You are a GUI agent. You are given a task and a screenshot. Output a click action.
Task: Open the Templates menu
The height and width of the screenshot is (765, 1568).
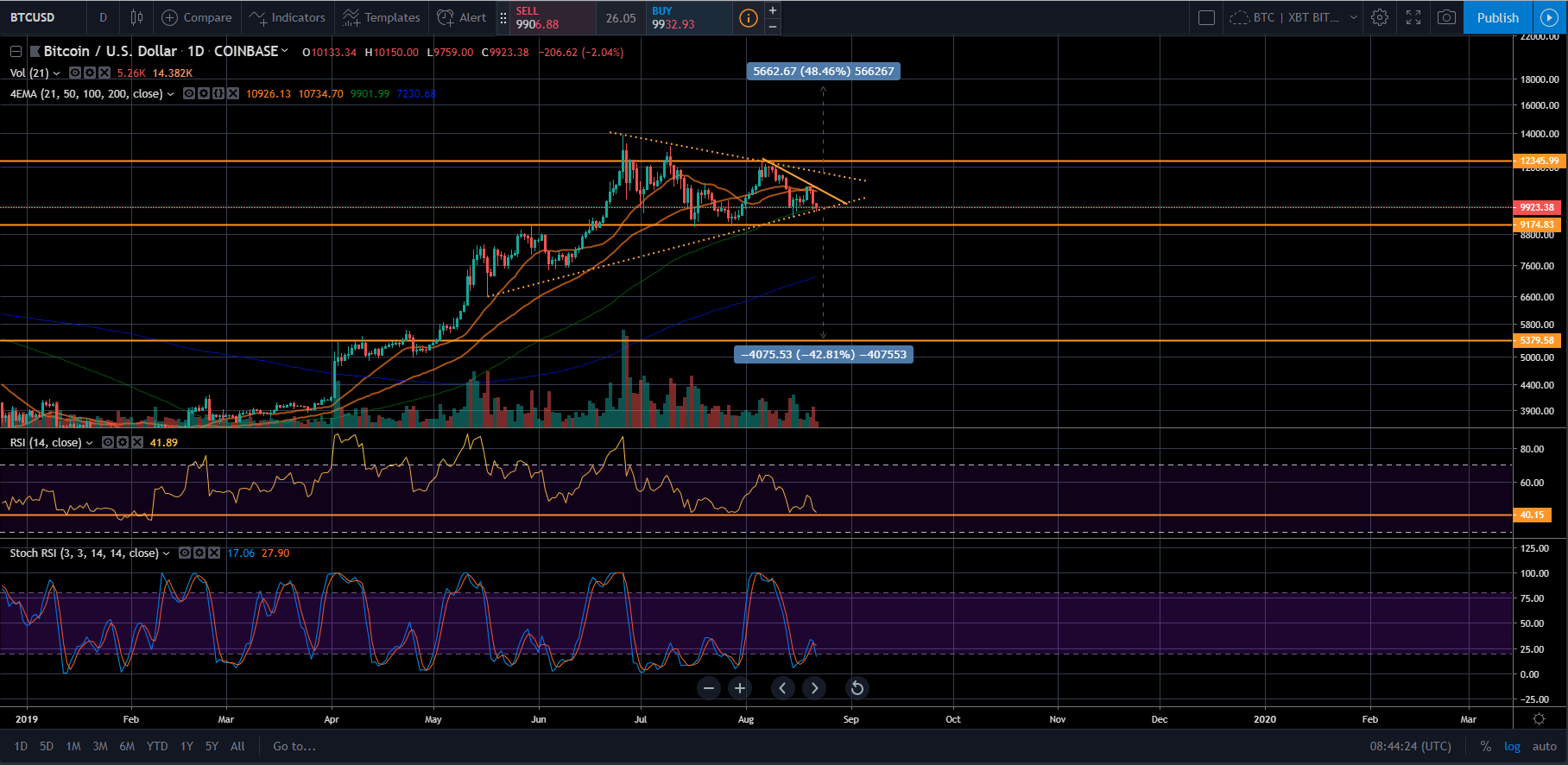tap(382, 17)
